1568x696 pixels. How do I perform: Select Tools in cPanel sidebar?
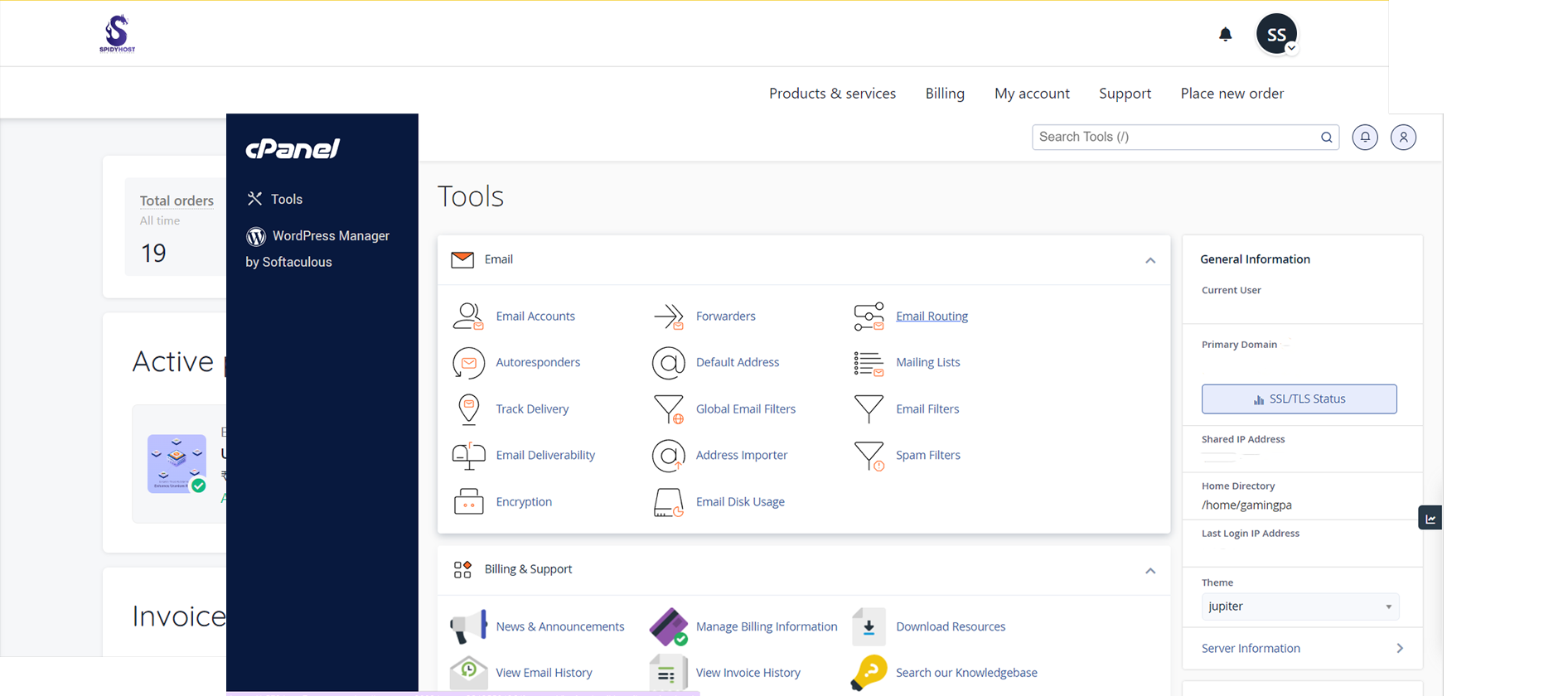point(275,199)
